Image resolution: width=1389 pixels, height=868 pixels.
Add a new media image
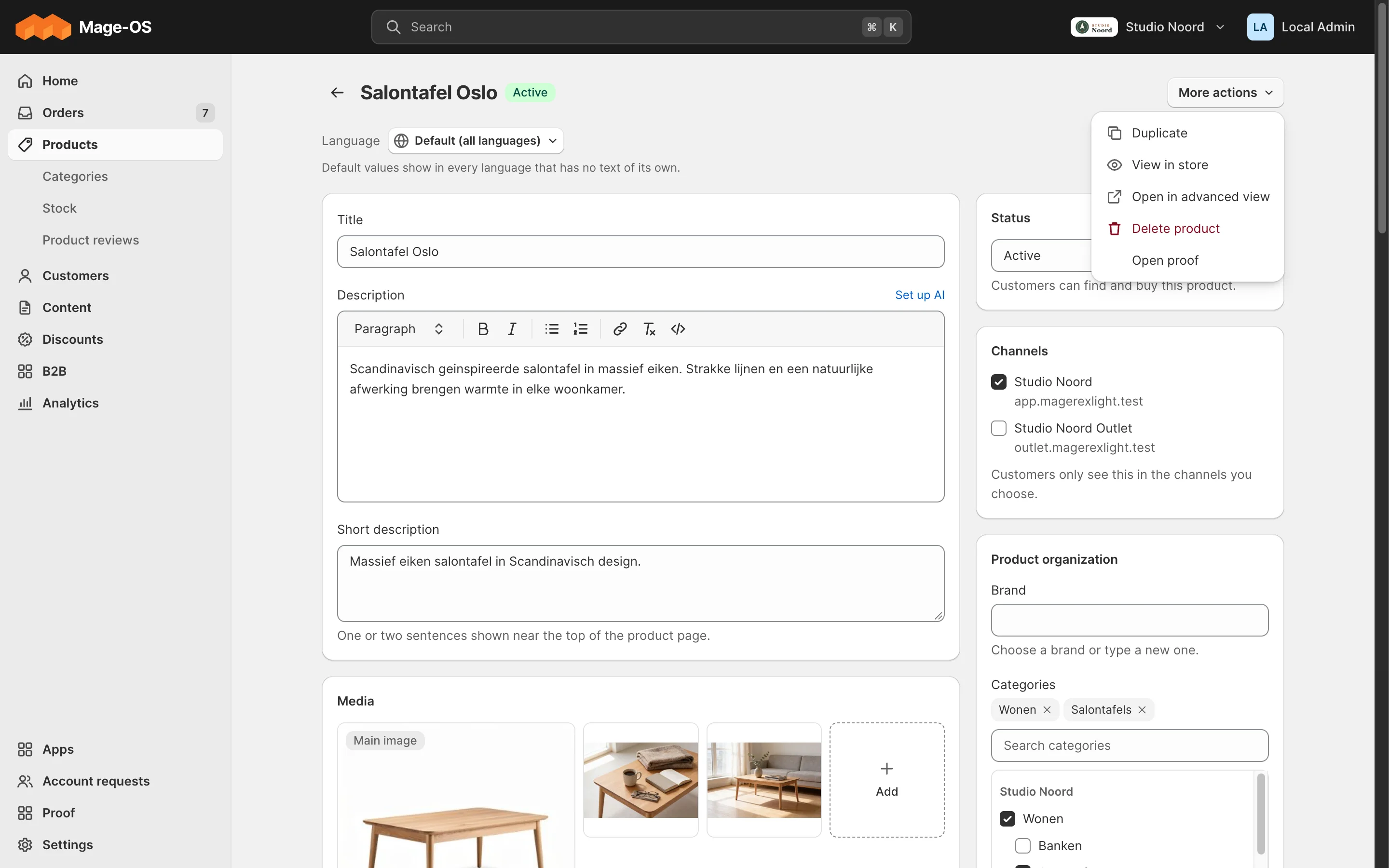887,780
